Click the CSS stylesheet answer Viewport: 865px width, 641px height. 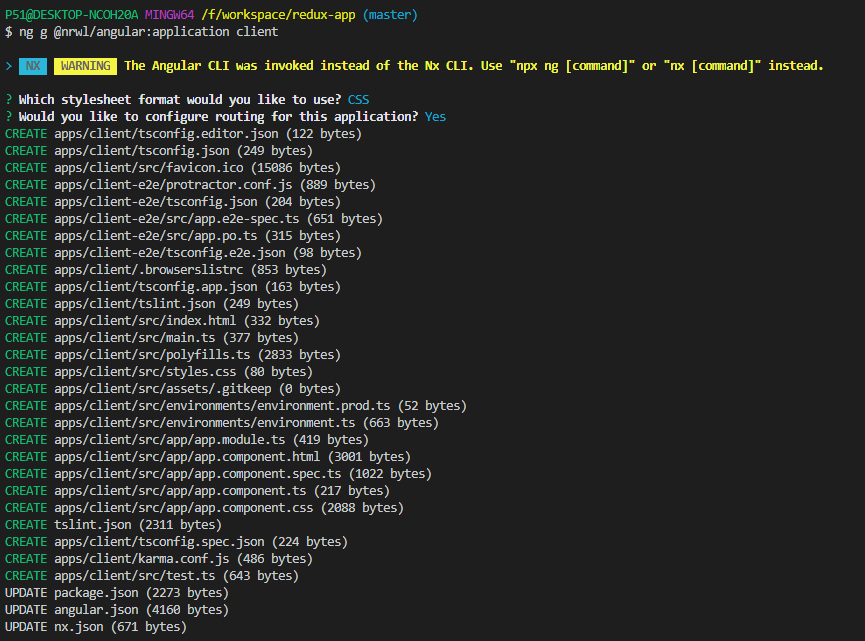(x=358, y=100)
